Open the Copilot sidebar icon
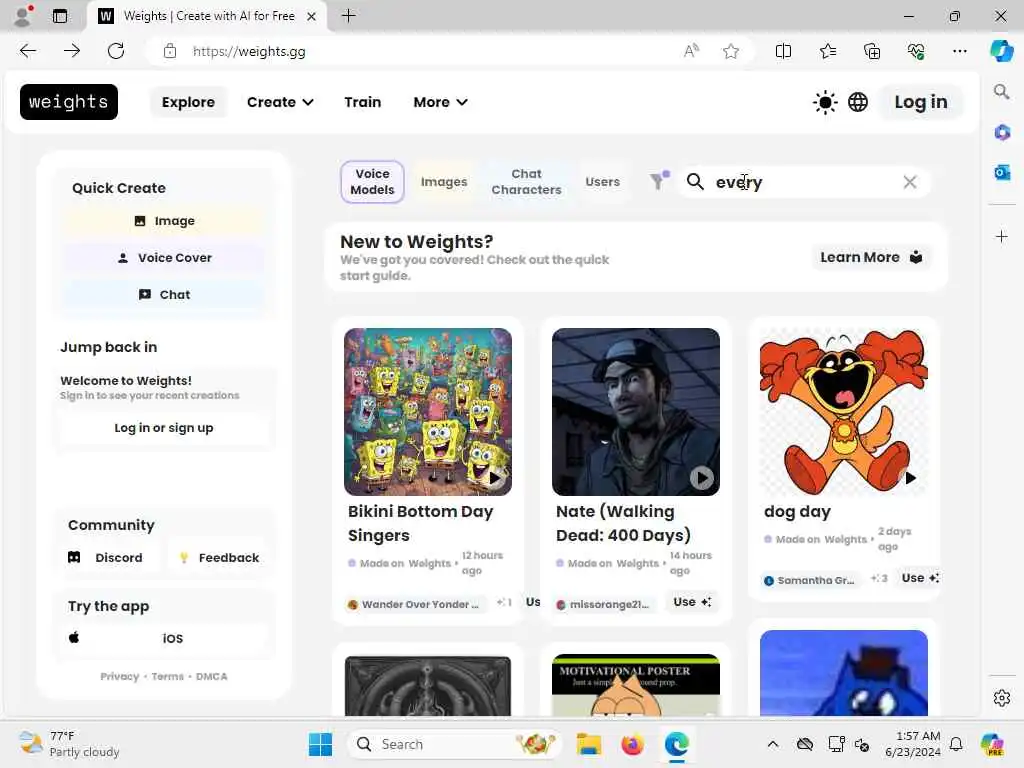Screen dimensions: 1024x768 click(1002, 51)
